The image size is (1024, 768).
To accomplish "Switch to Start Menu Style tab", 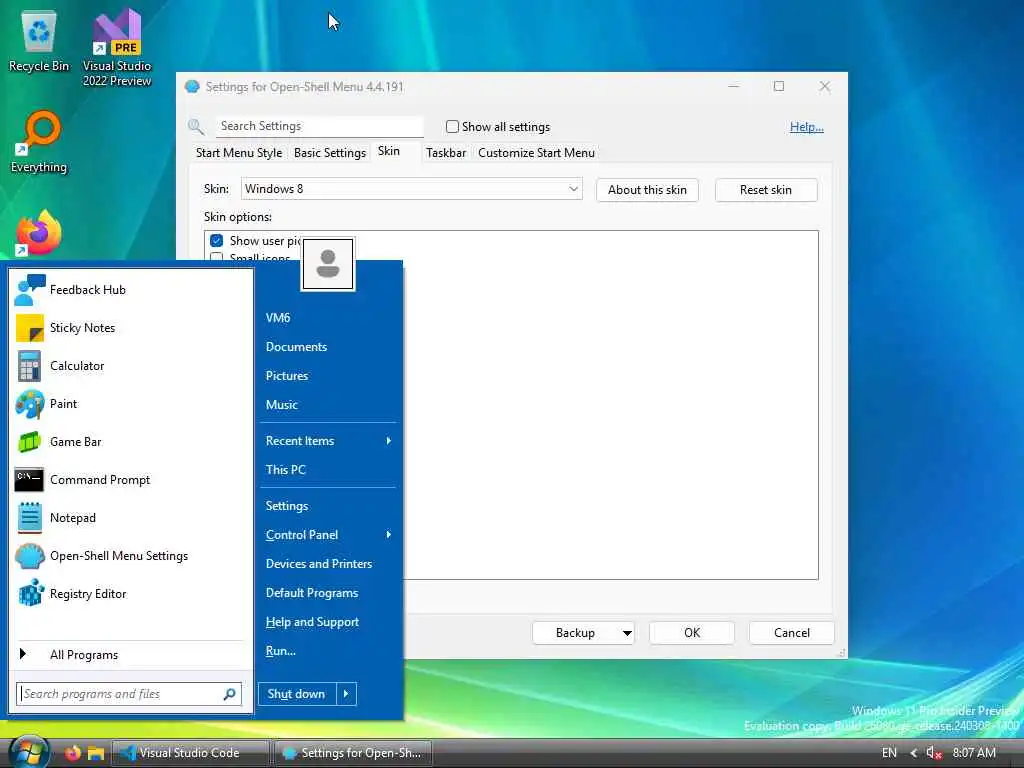I will pyautogui.click(x=239, y=153).
